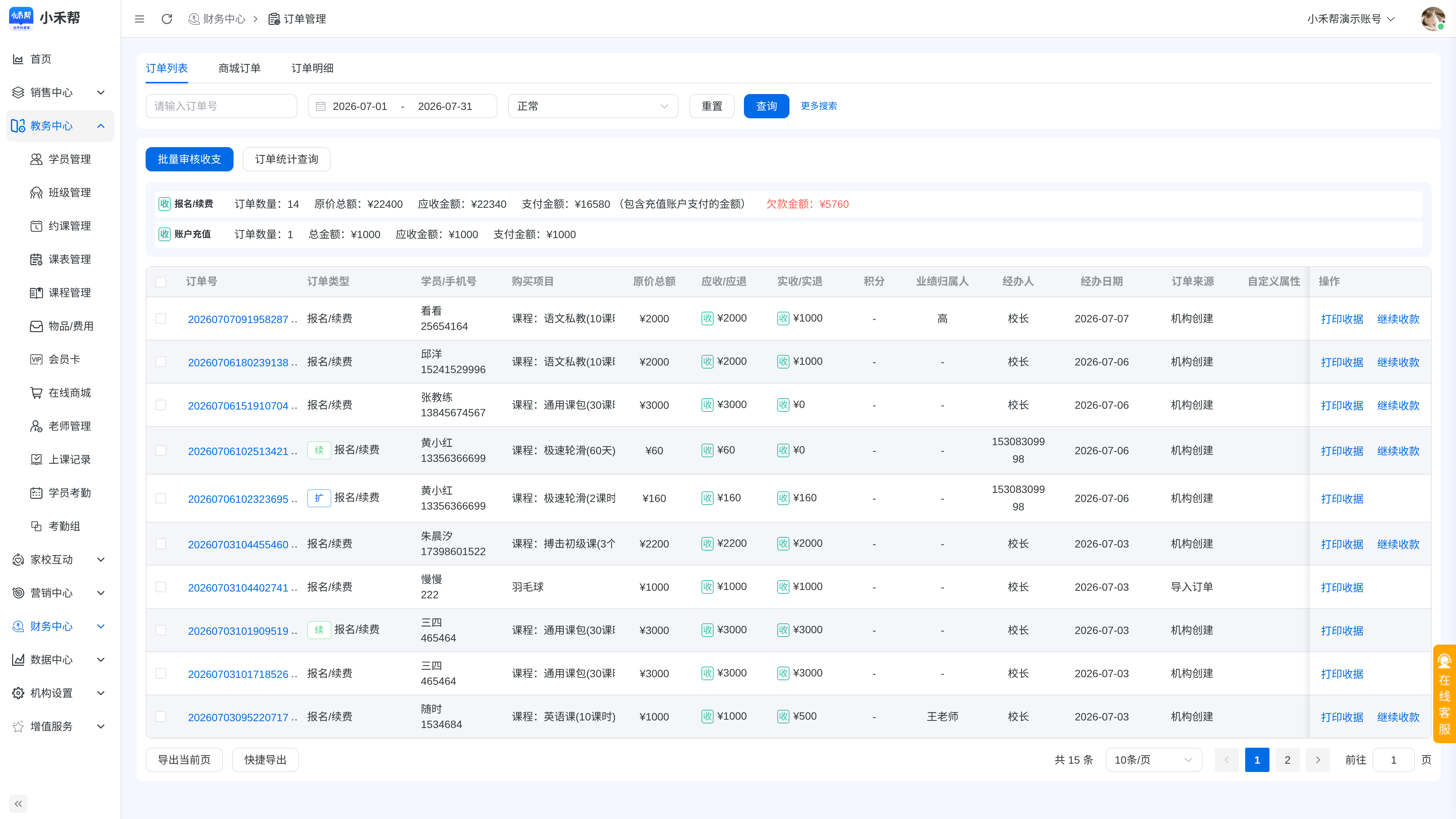Open the 10条/页 page size dropdown
The width and height of the screenshot is (1456, 819).
pos(1153,759)
